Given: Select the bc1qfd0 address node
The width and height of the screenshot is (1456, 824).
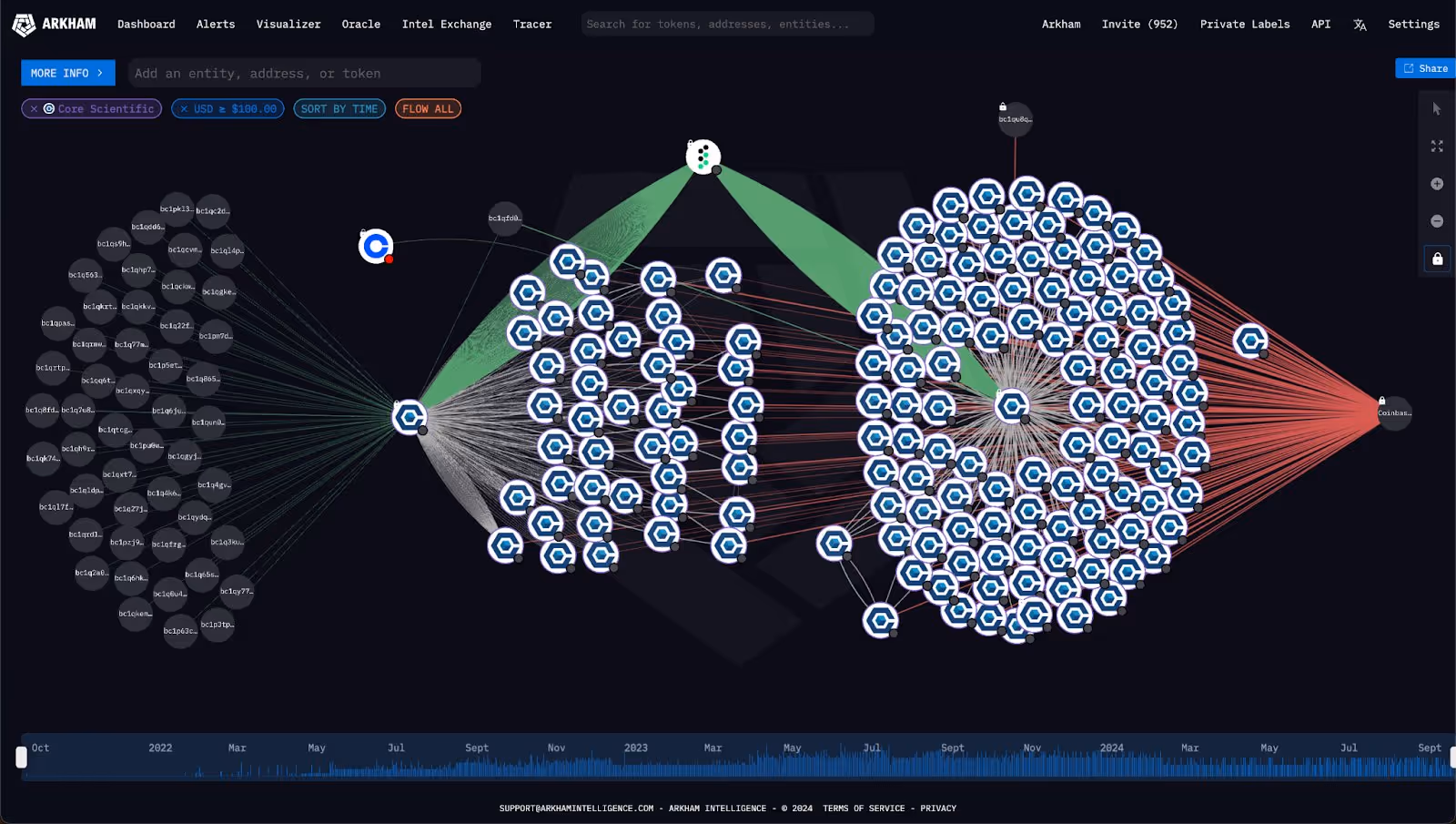Looking at the screenshot, I should tap(505, 219).
